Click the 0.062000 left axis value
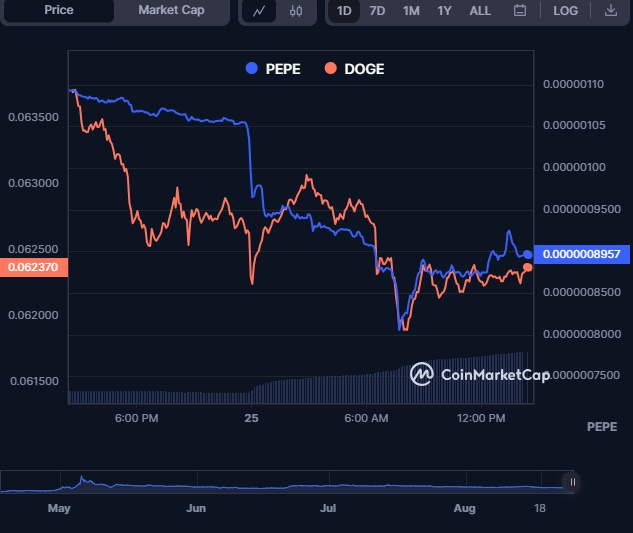Image resolution: width=633 pixels, height=533 pixels. tap(34, 315)
